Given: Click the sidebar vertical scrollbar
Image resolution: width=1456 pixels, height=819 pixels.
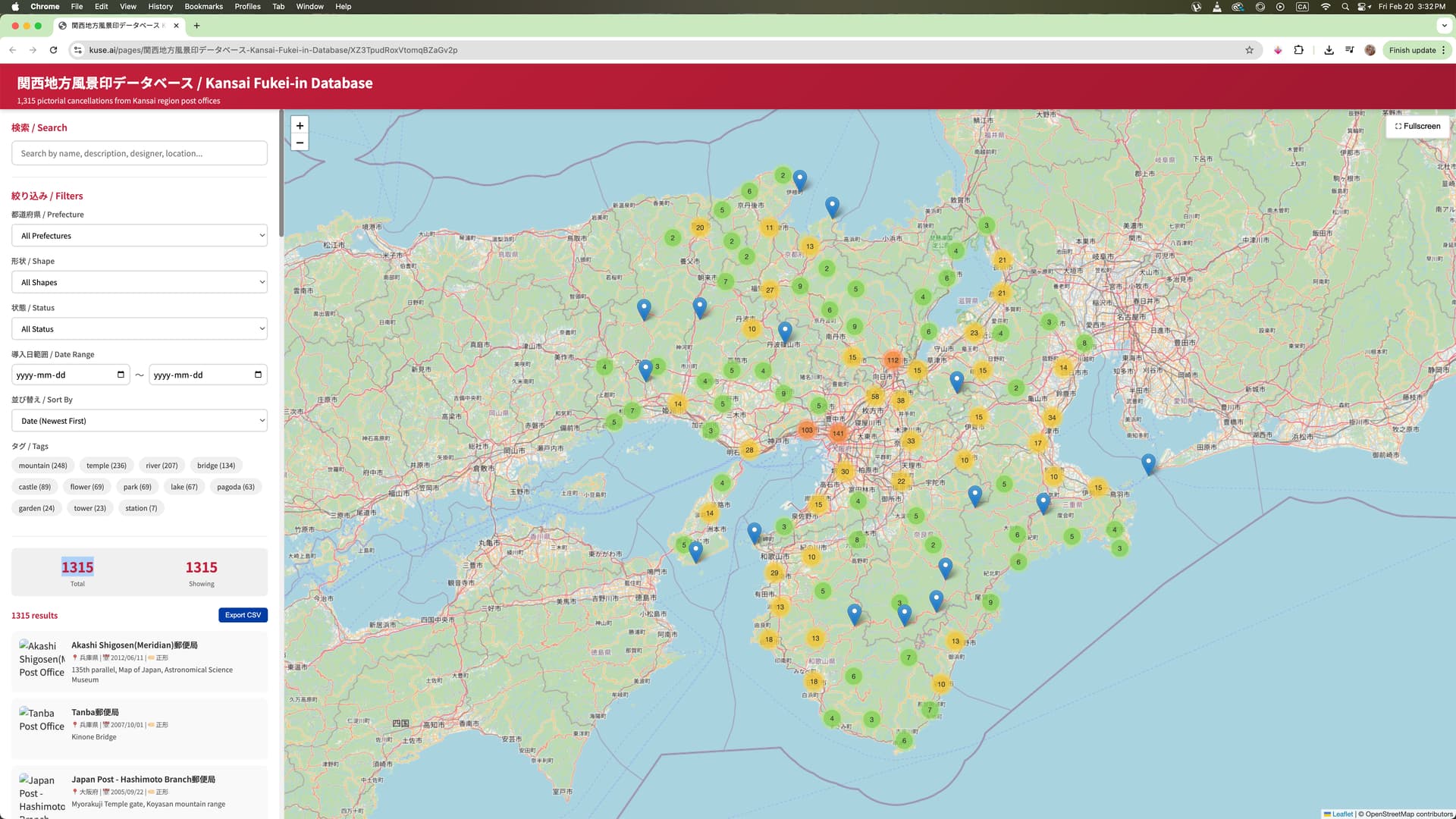Looking at the screenshot, I should coord(281,174).
